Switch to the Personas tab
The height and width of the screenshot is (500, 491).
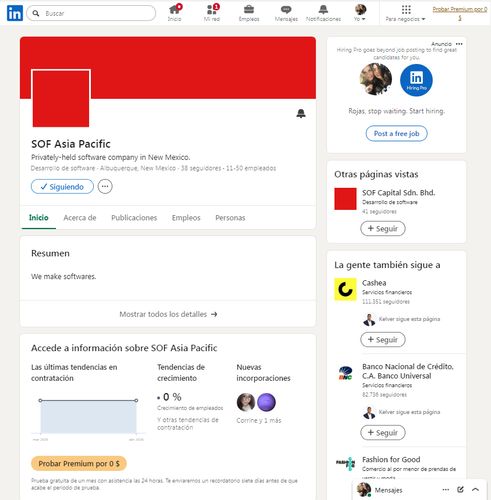[x=230, y=218]
